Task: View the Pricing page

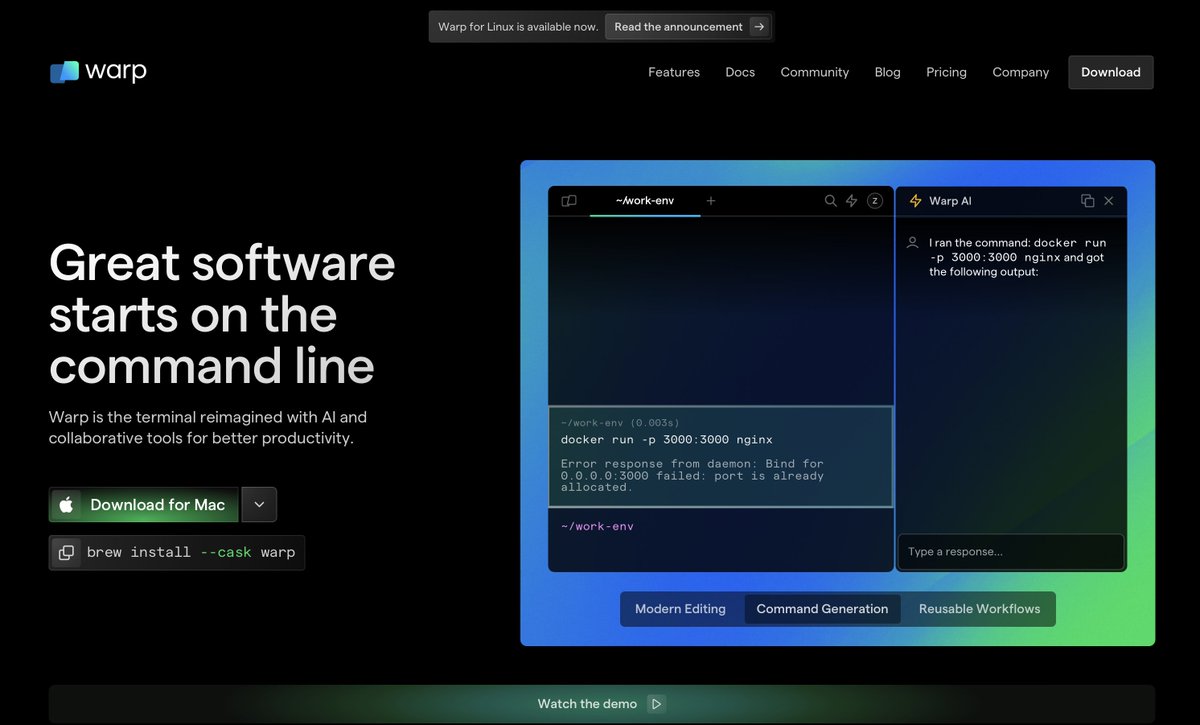Action: point(946,72)
